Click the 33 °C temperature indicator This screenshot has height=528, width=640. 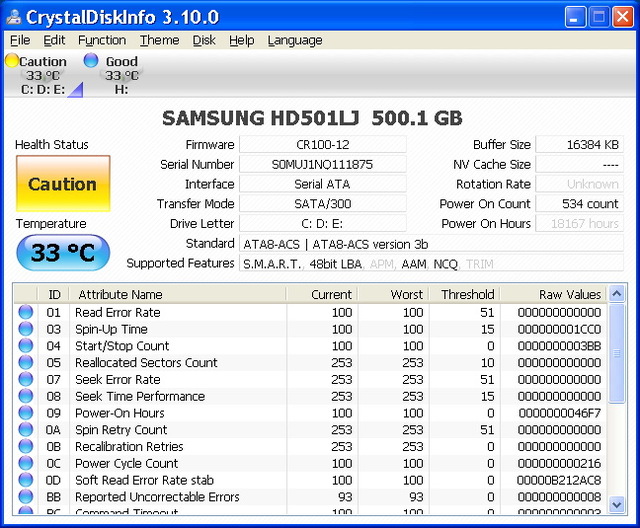(63, 253)
